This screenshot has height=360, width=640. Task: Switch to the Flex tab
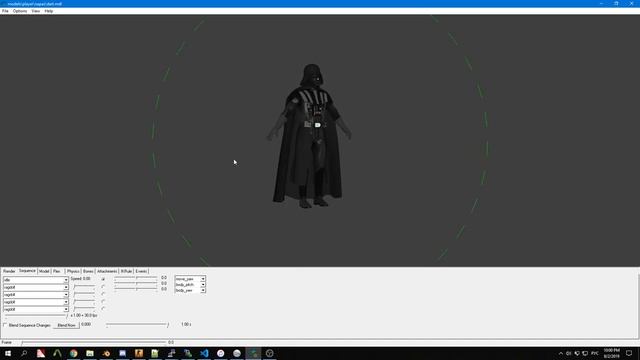[57, 271]
